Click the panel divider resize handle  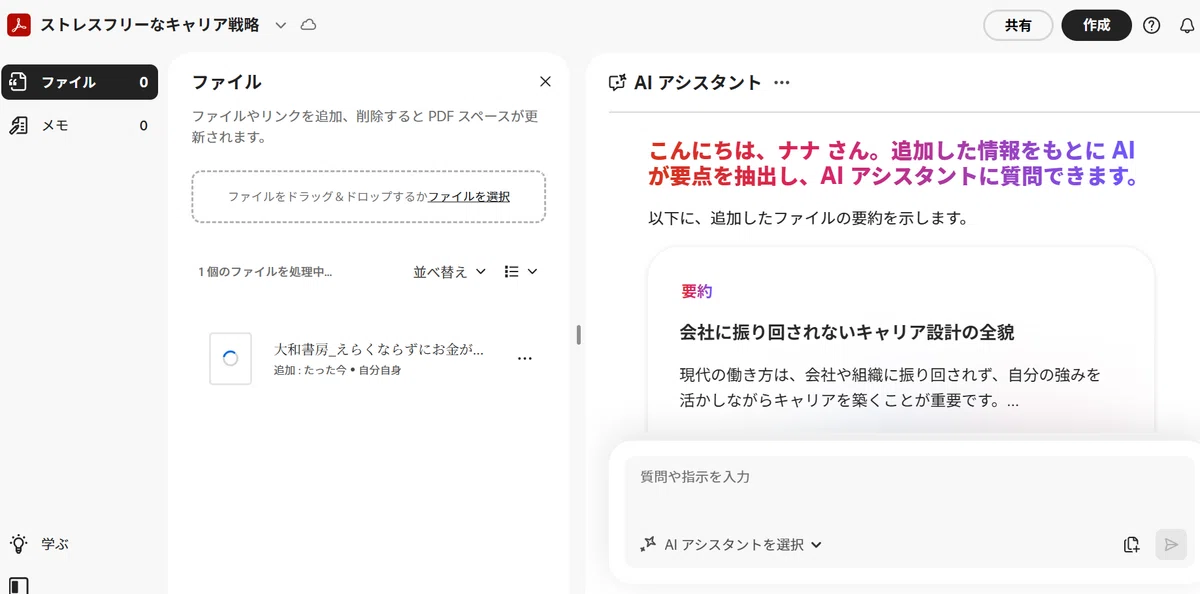(578, 335)
